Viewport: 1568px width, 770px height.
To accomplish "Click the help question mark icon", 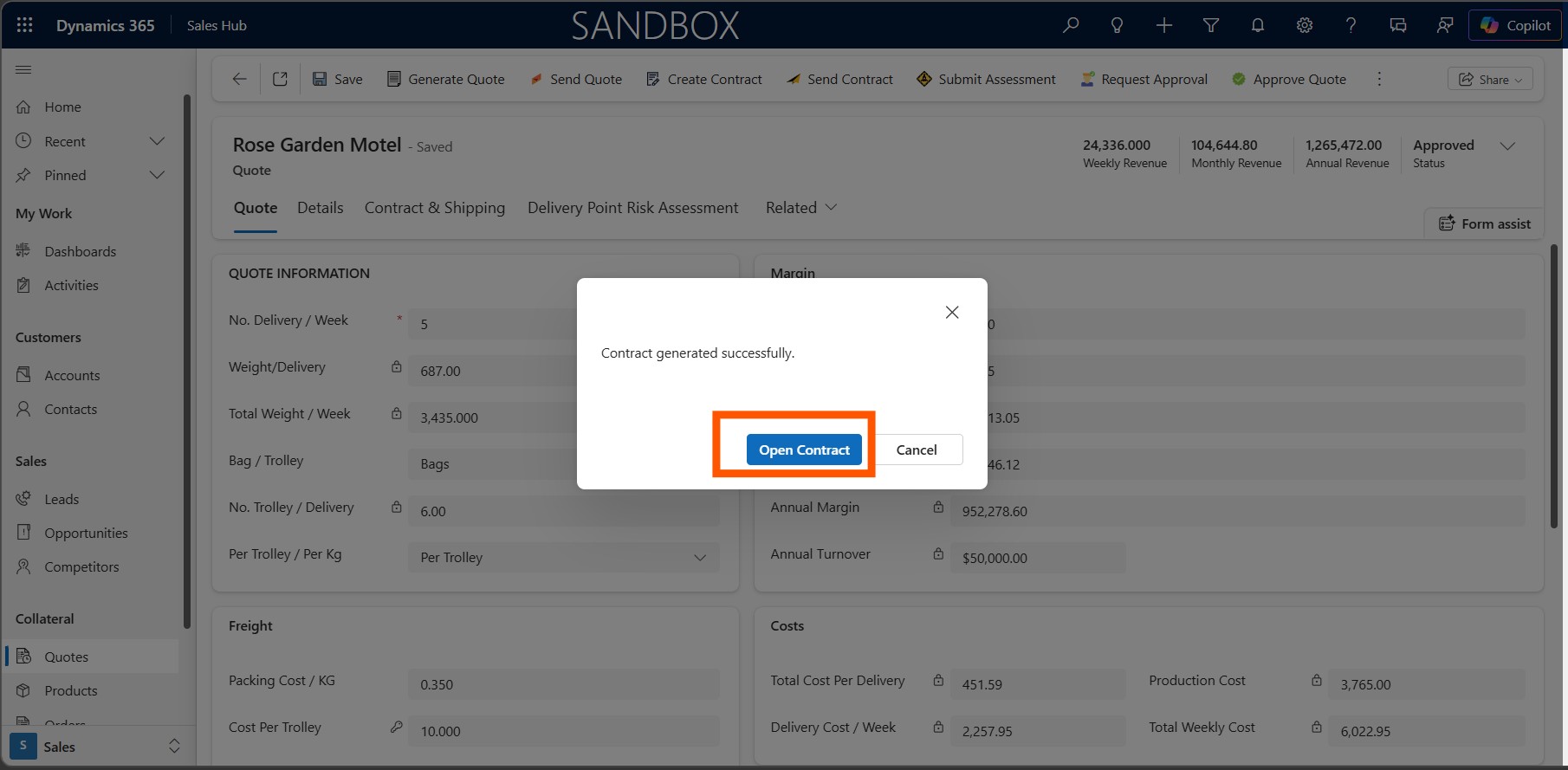I will click(x=1351, y=25).
